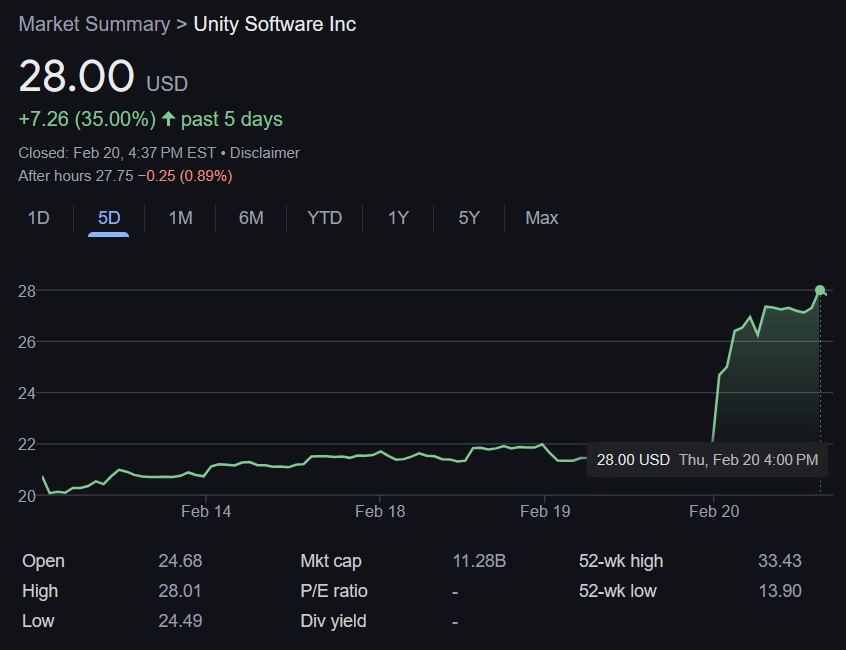This screenshot has width=846, height=650.
Task: Open the Market Summary breadcrumb link
Action: [94, 24]
